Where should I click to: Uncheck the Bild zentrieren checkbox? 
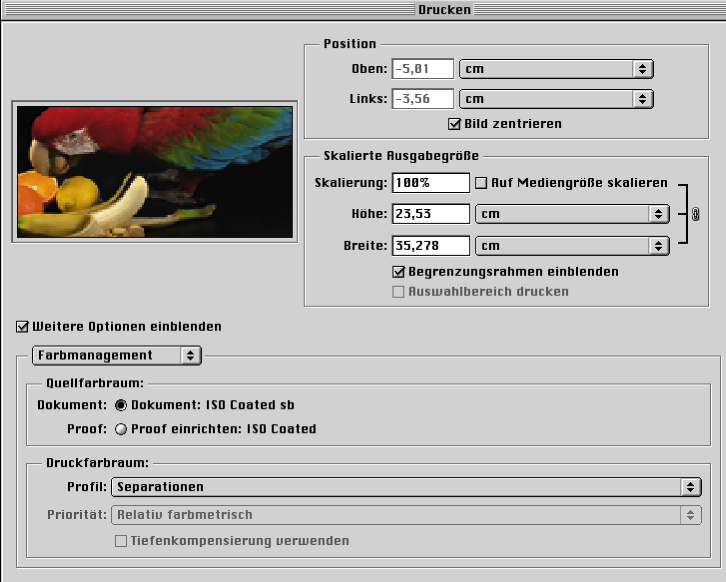pyautogui.click(x=454, y=124)
